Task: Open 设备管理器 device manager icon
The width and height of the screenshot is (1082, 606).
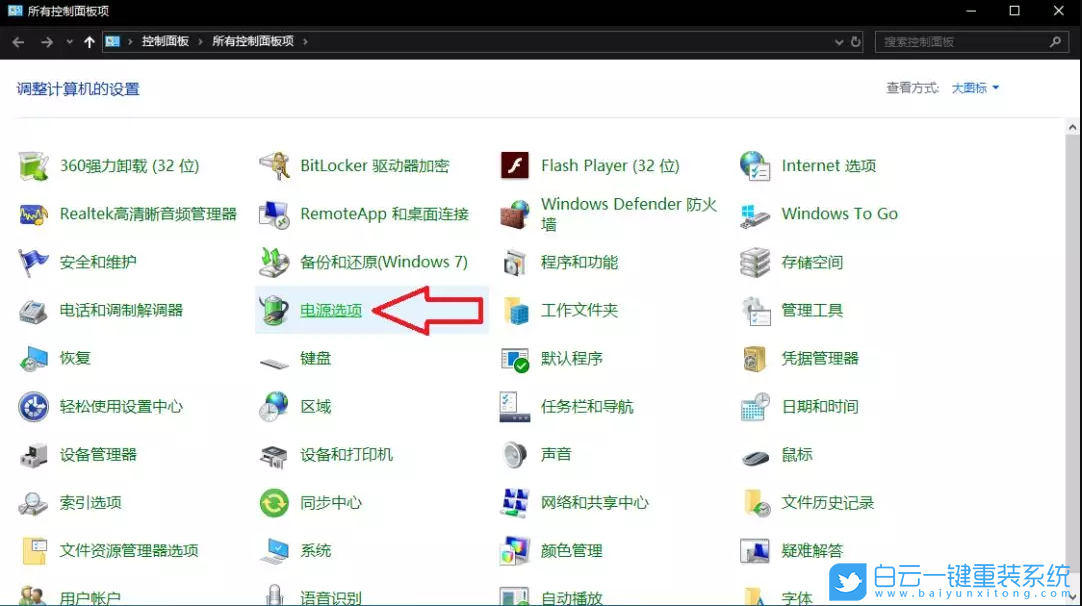Action: [x=34, y=455]
